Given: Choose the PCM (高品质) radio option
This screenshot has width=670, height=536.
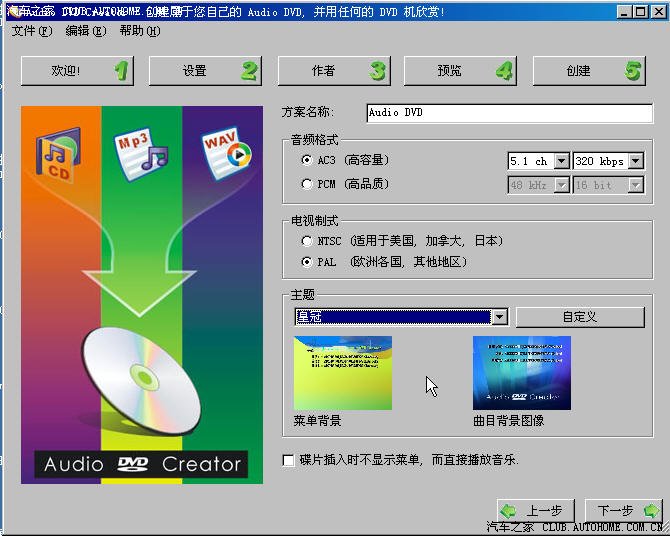Looking at the screenshot, I should 307,184.
